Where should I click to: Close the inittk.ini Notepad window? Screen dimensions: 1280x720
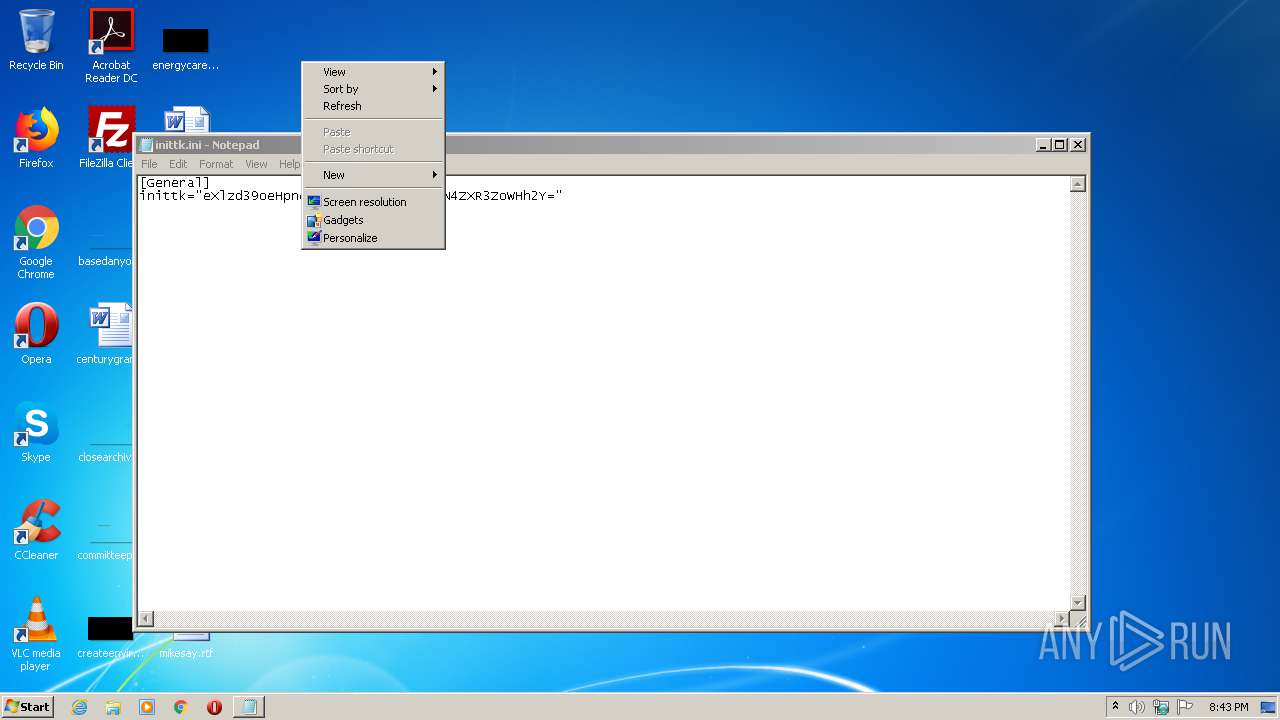coord(1078,145)
